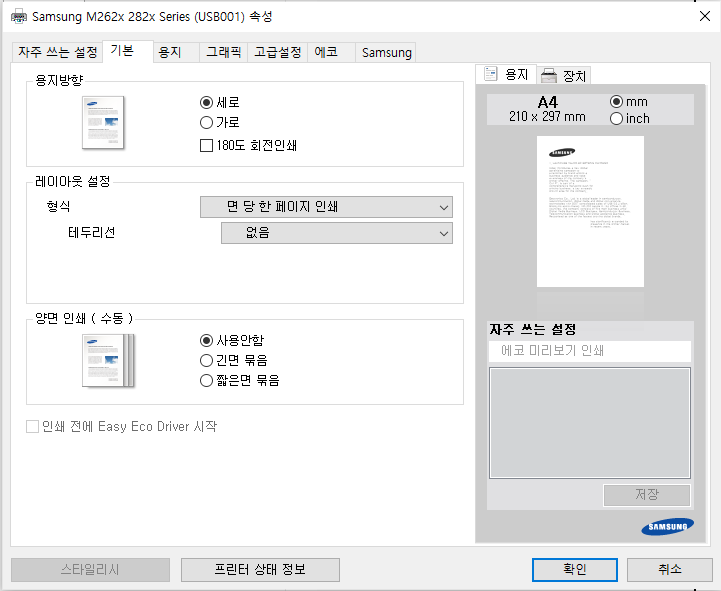Click the 스타일리시 button

[x=90, y=570]
